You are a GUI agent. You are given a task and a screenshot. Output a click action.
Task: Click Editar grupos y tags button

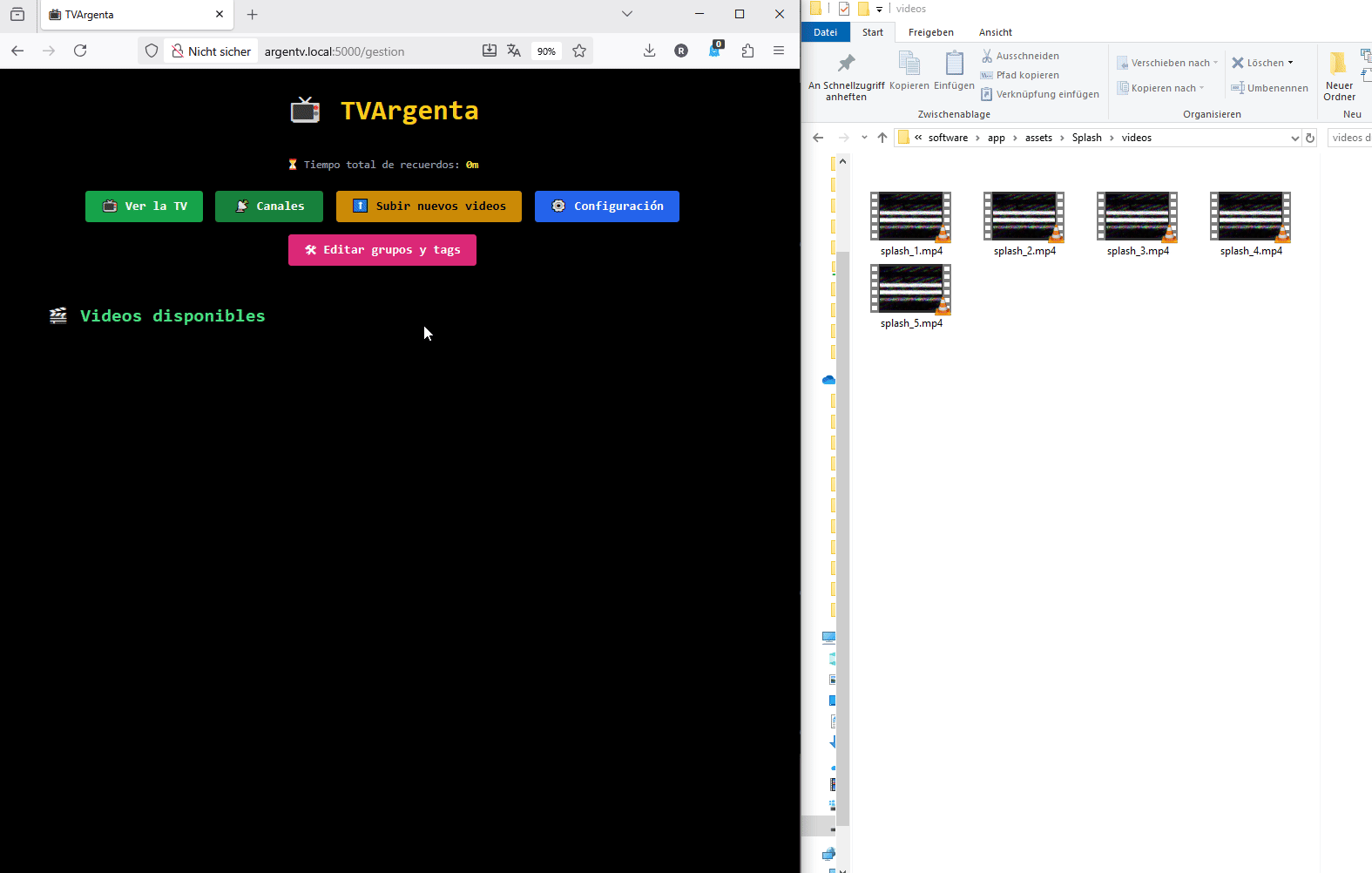(x=382, y=250)
